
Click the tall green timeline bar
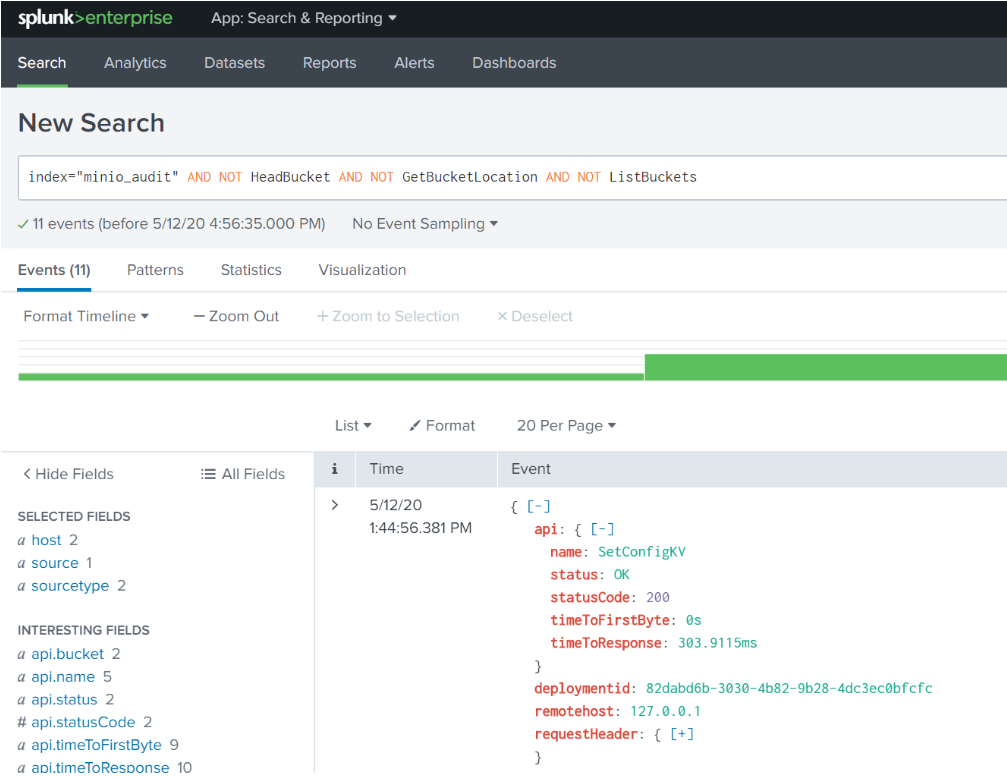tap(825, 367)
